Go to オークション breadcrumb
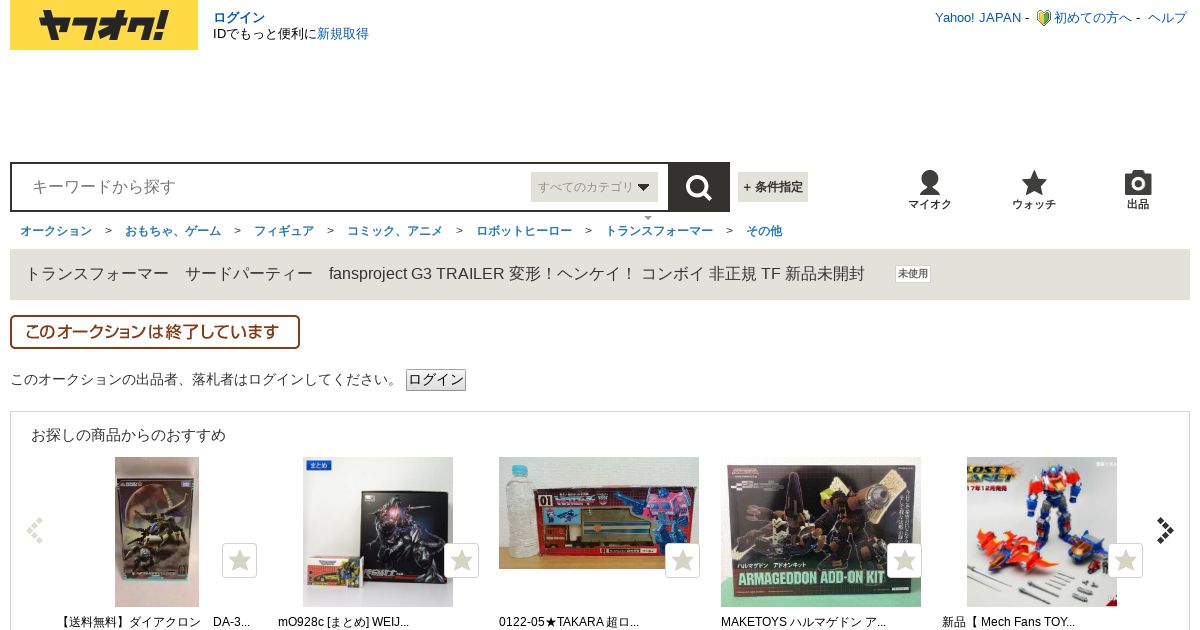 point(56,231)
